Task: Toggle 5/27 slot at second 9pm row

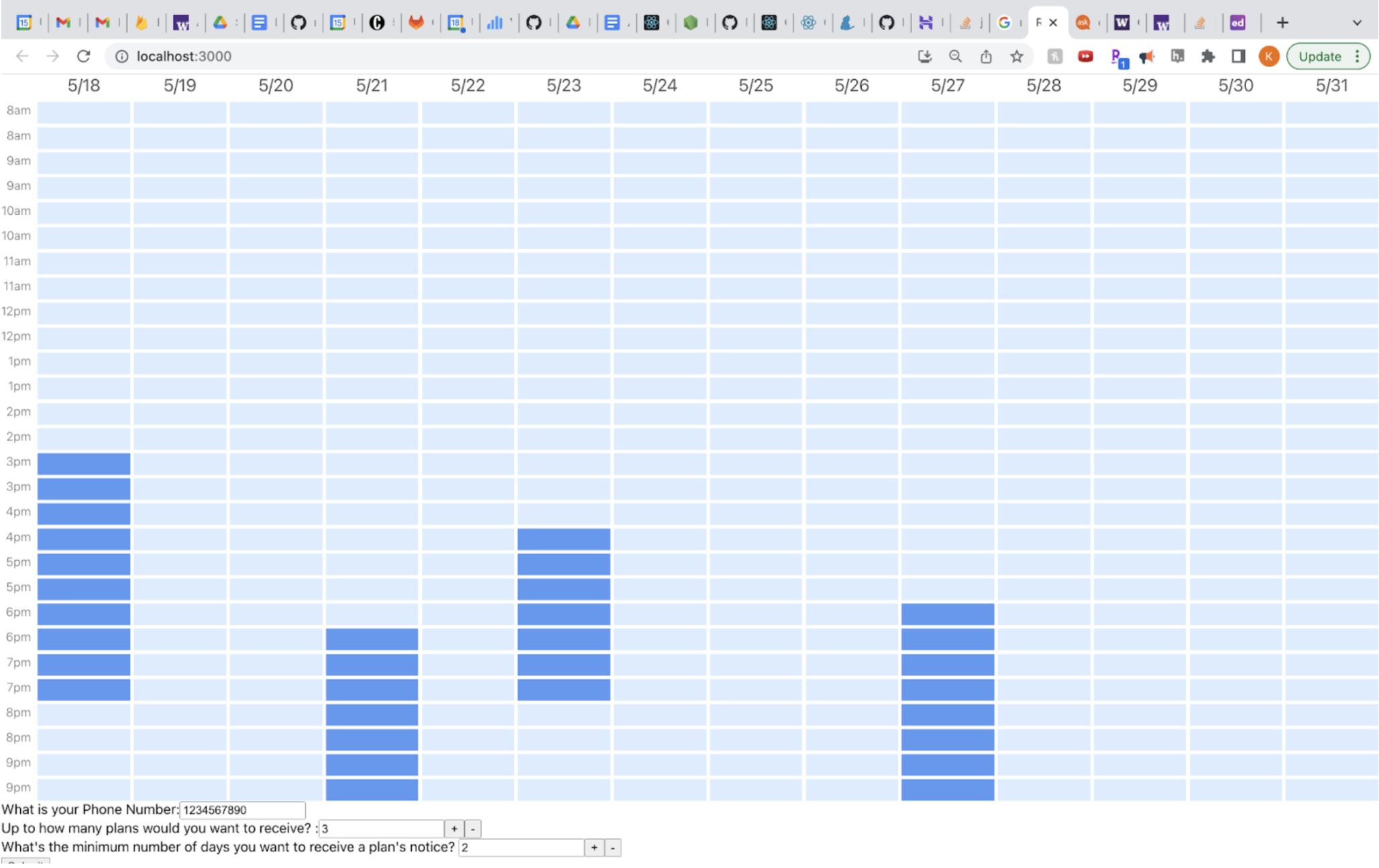Action: [947, 790]
